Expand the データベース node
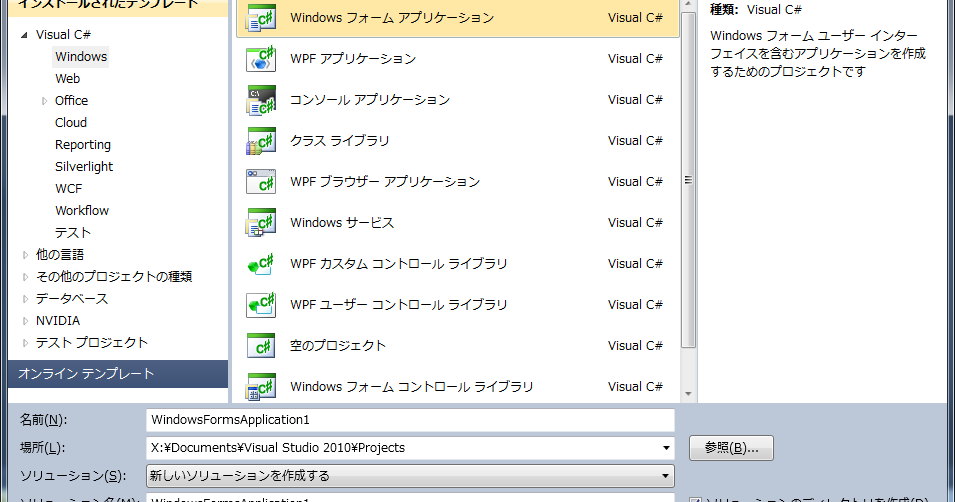This screenshot has width=955, height=502. [25, 299]
